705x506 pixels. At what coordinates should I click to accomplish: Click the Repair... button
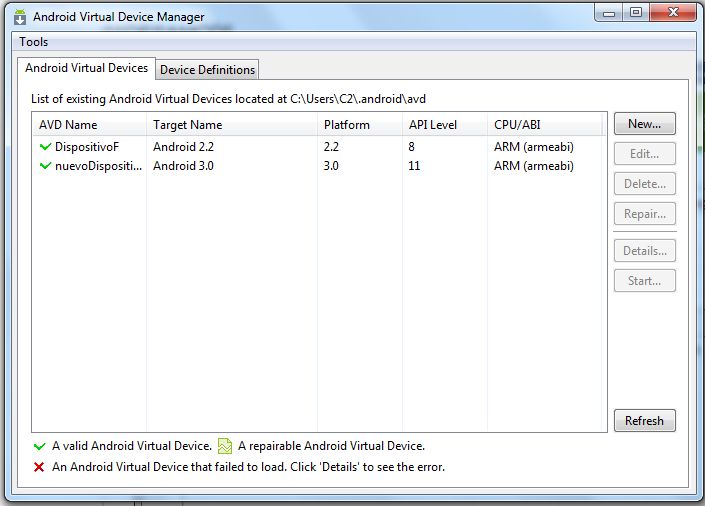coord(644,214)
